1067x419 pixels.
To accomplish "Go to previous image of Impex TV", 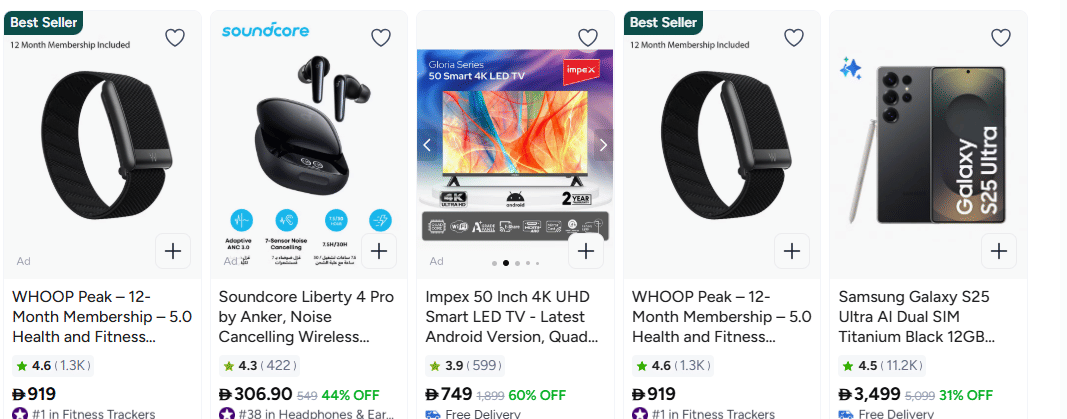I will pyautogui.click(x=427, y=145).
